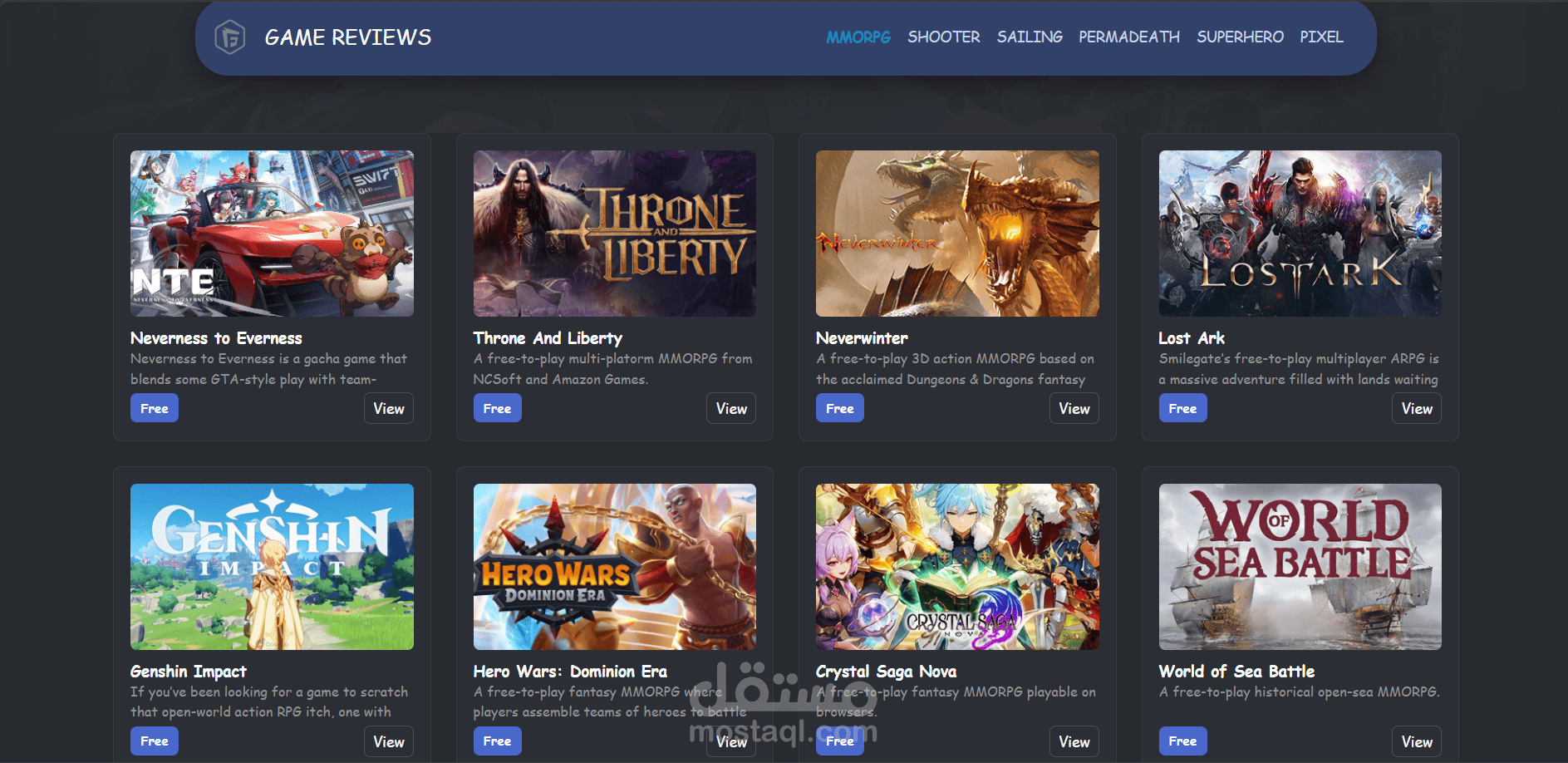Select the Free tag on Throne And Liberty
This screenshot has width=1568, height=763.
[498, 408]
